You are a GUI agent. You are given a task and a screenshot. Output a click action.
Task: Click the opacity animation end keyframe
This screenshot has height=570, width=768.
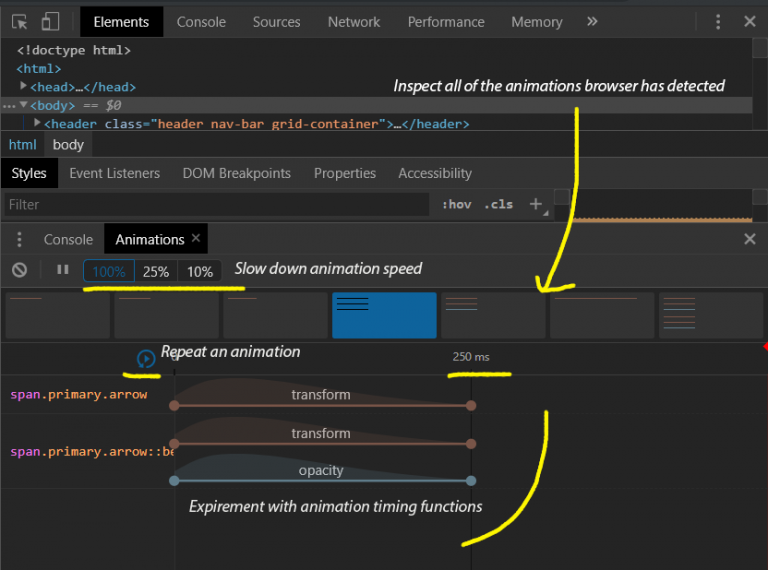pyautogui.click(x=471, y=481)
